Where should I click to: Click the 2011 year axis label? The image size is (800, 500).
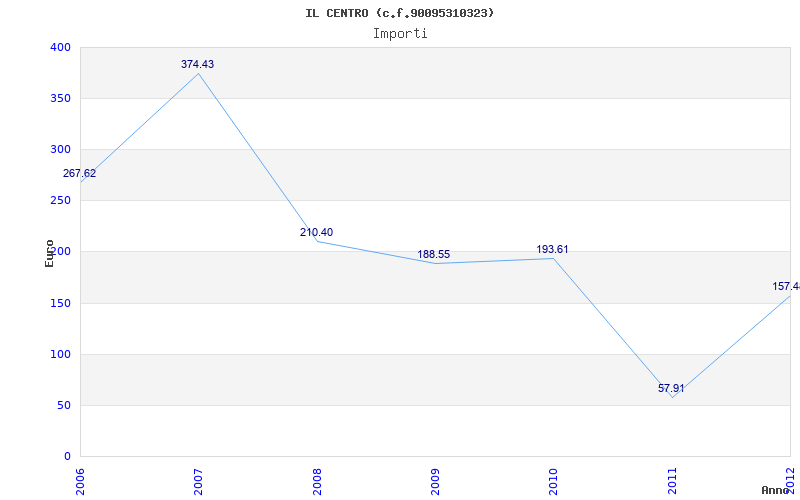coord(672,481)
